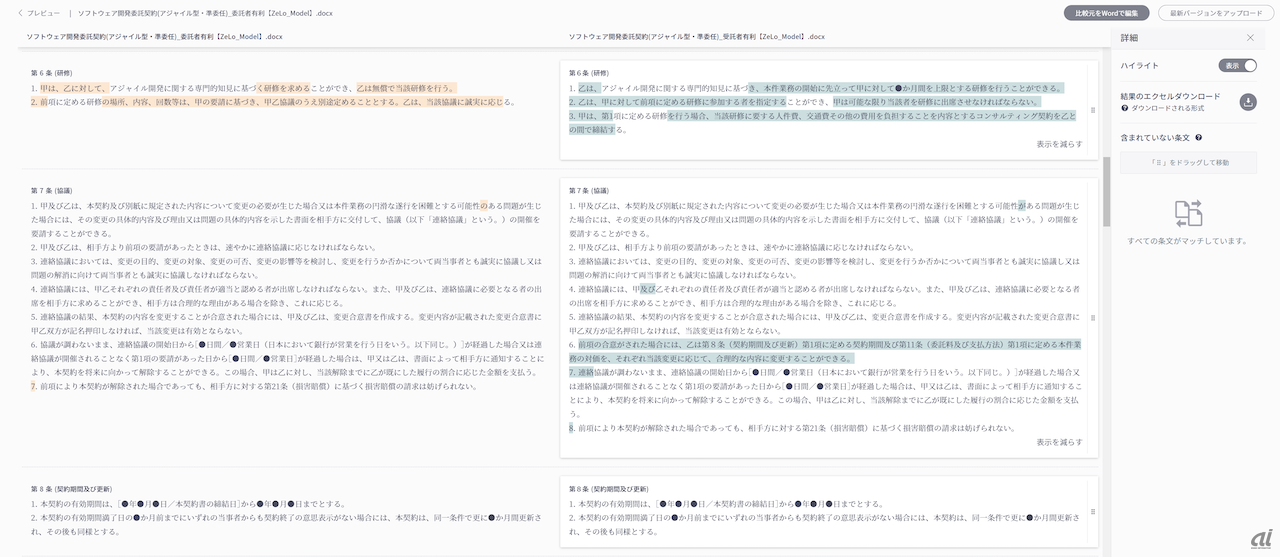1280x557 pixels.
Task: Click the Excel download icon button
Action: 1248,102
